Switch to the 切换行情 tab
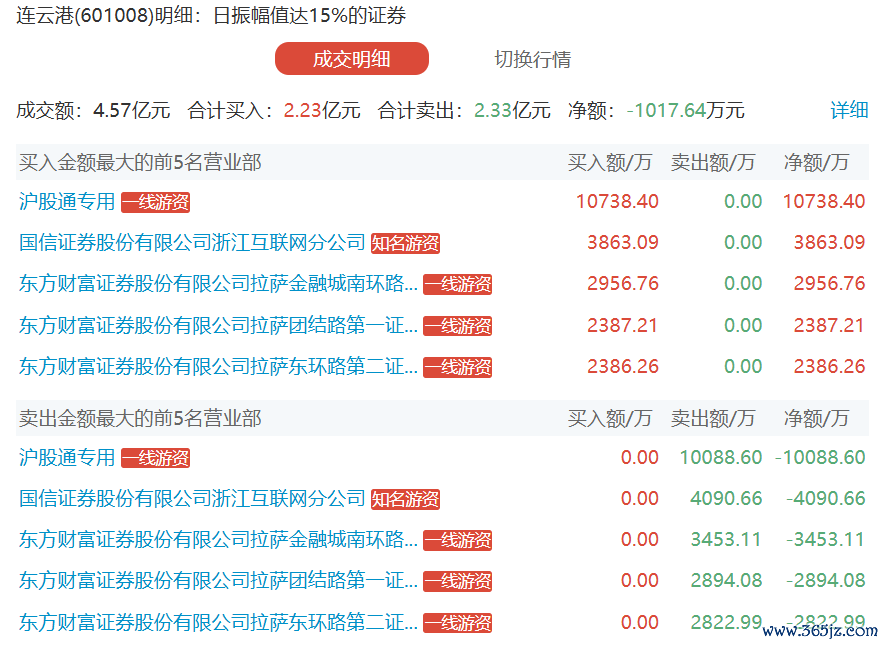Viewport: 885px width, 646px height. pyautogui.click(x=533, y=59)
